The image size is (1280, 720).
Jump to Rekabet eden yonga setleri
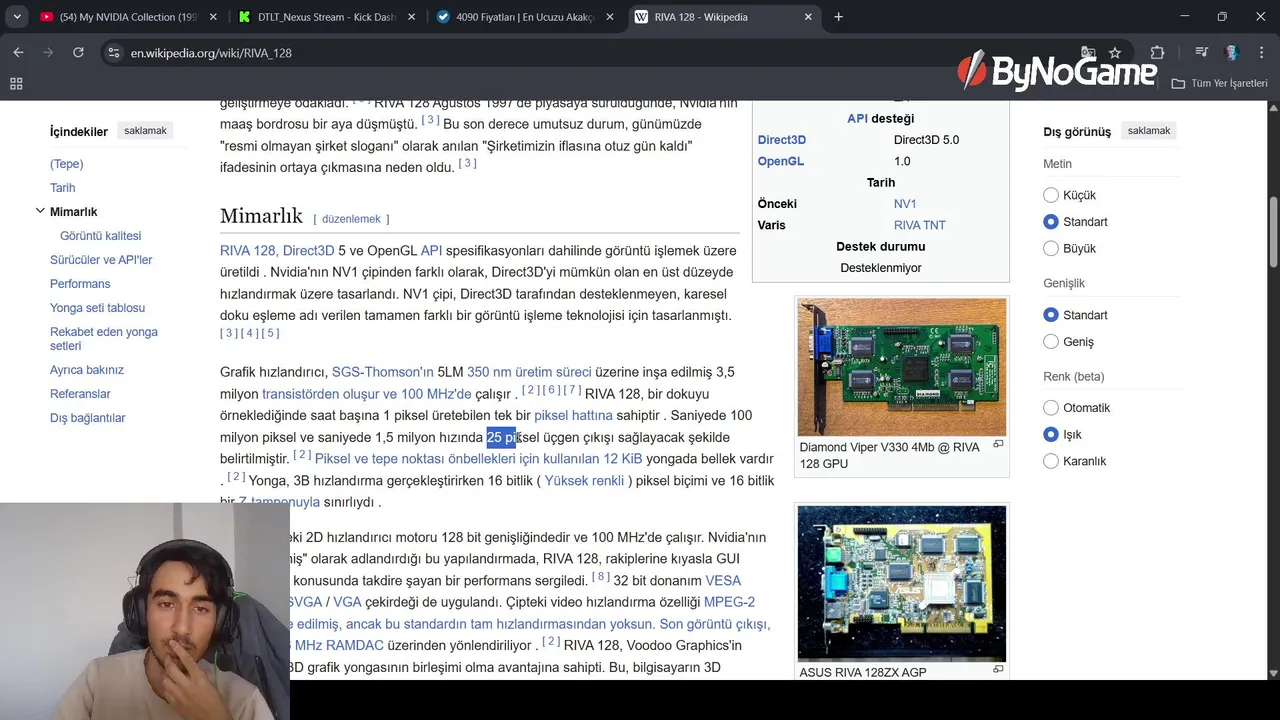tap(103, 339)
